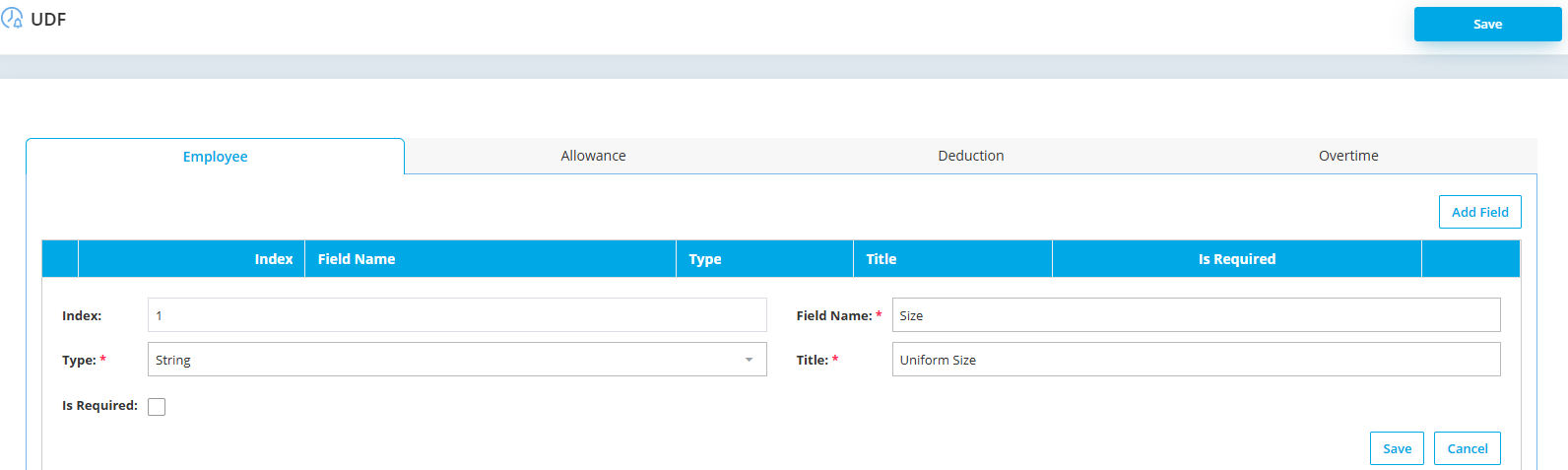Screen dimensions: 1568x470
Task: Switch to the Overtime tab
Action: tap(1348, 156)
